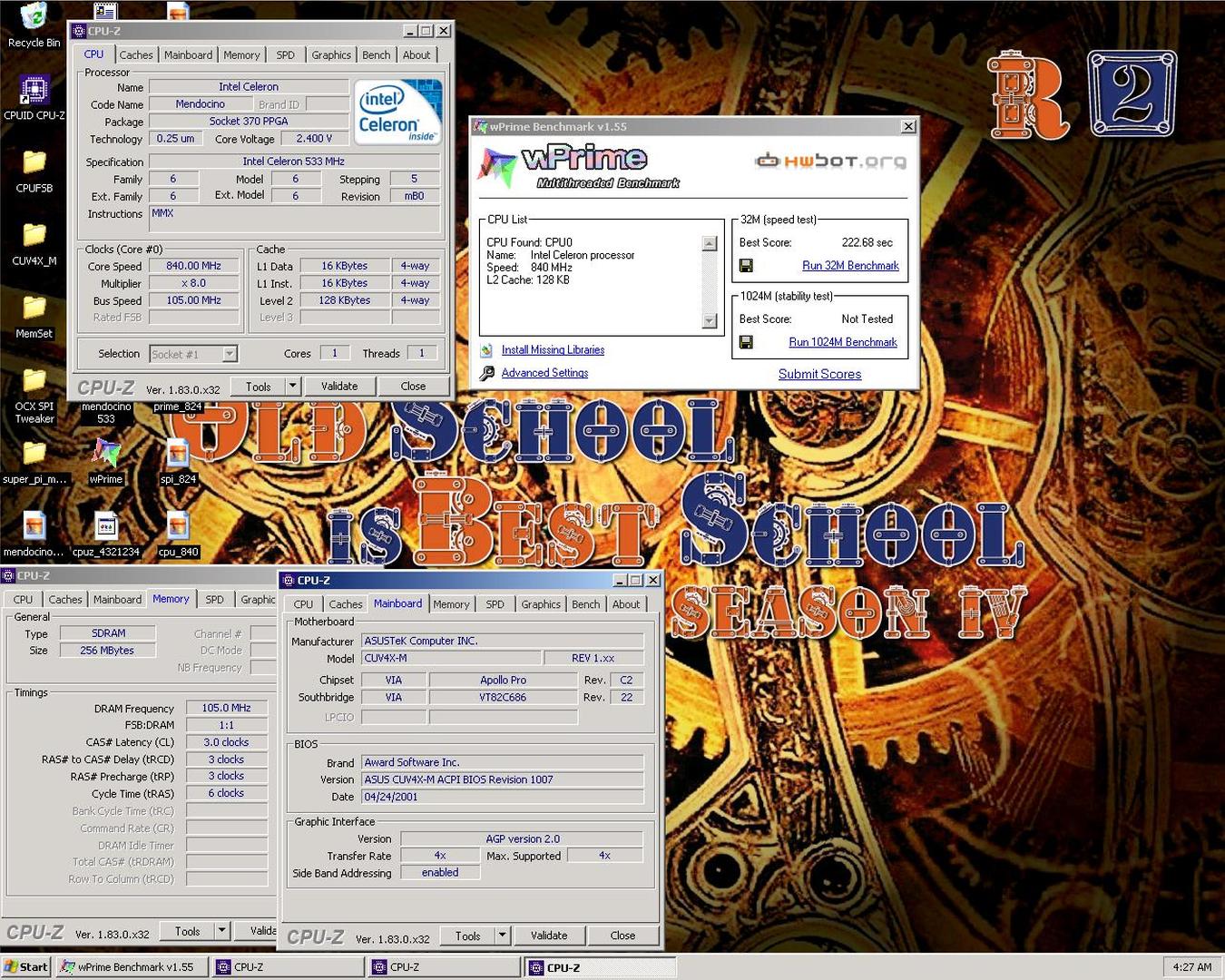1225x980 pixels.
Task: Click CPU List scrollbar down arrow
Action: point(710,321)
